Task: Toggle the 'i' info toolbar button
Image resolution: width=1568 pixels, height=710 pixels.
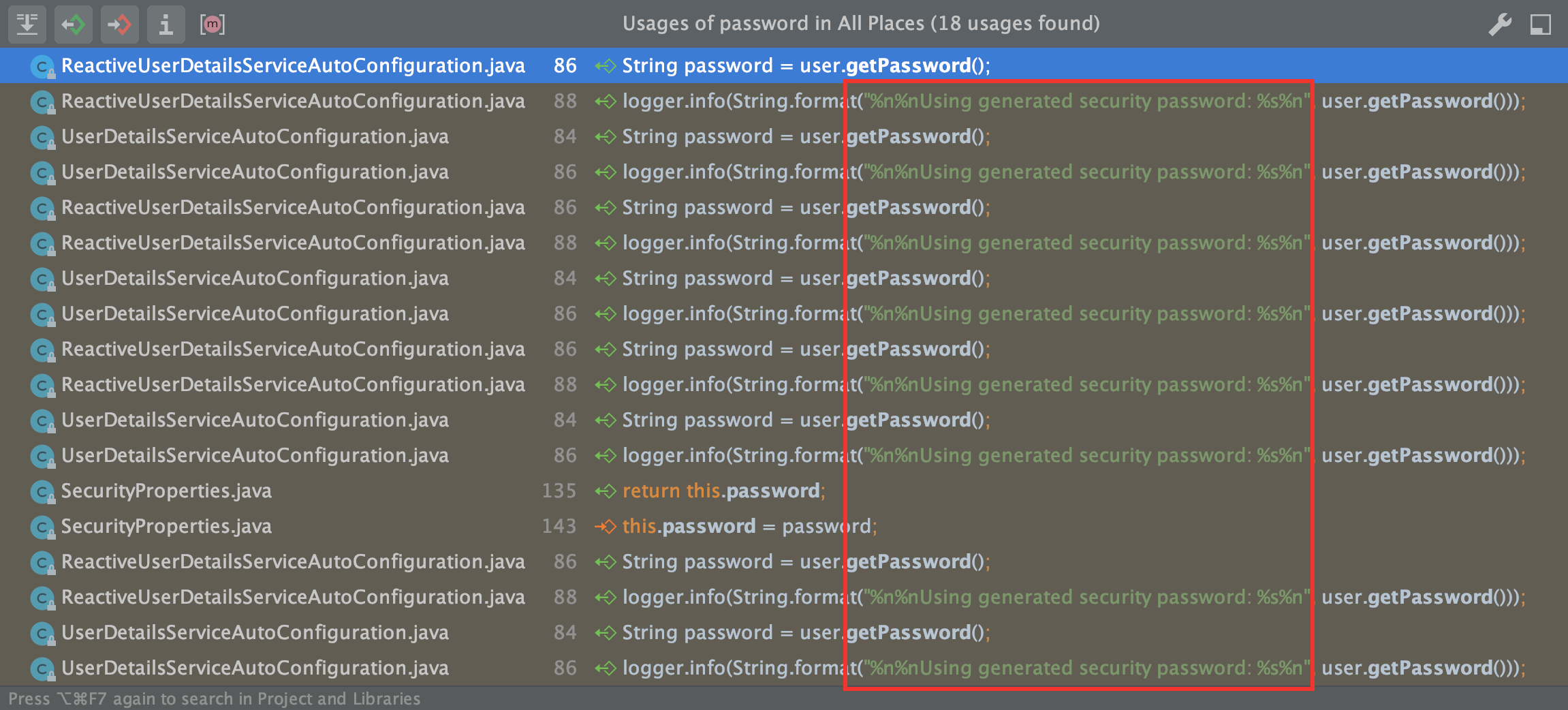Action: click(x=166, y=25)
